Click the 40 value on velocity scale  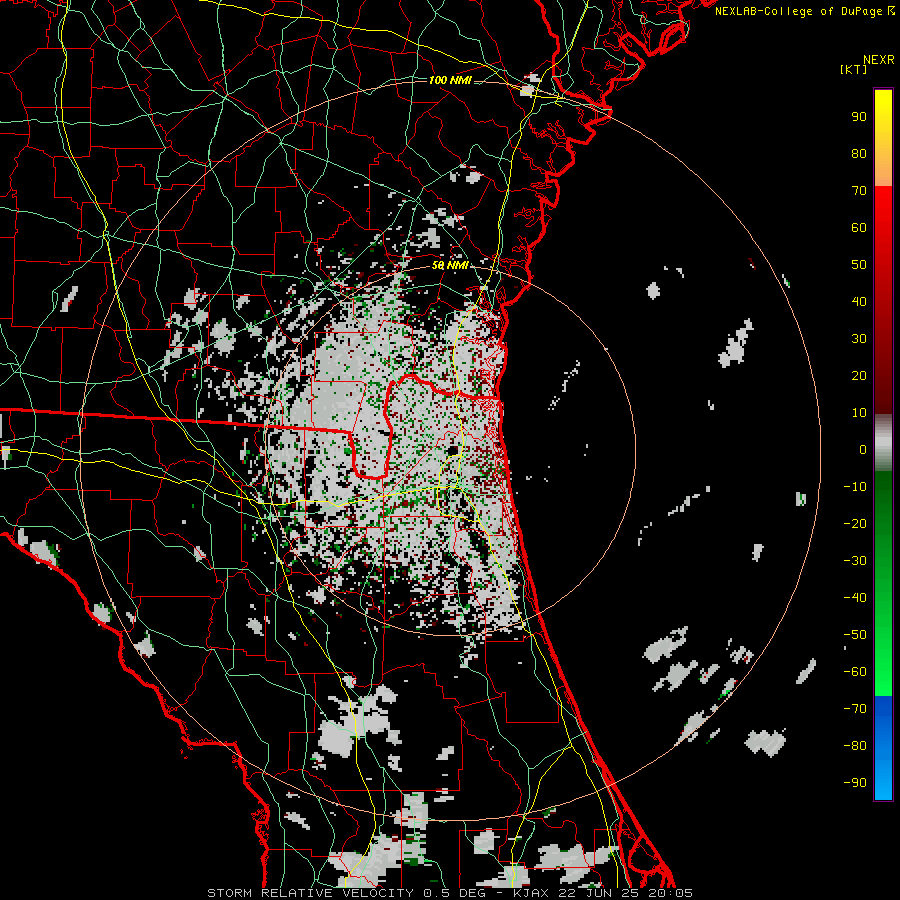(x=859, y=302)
